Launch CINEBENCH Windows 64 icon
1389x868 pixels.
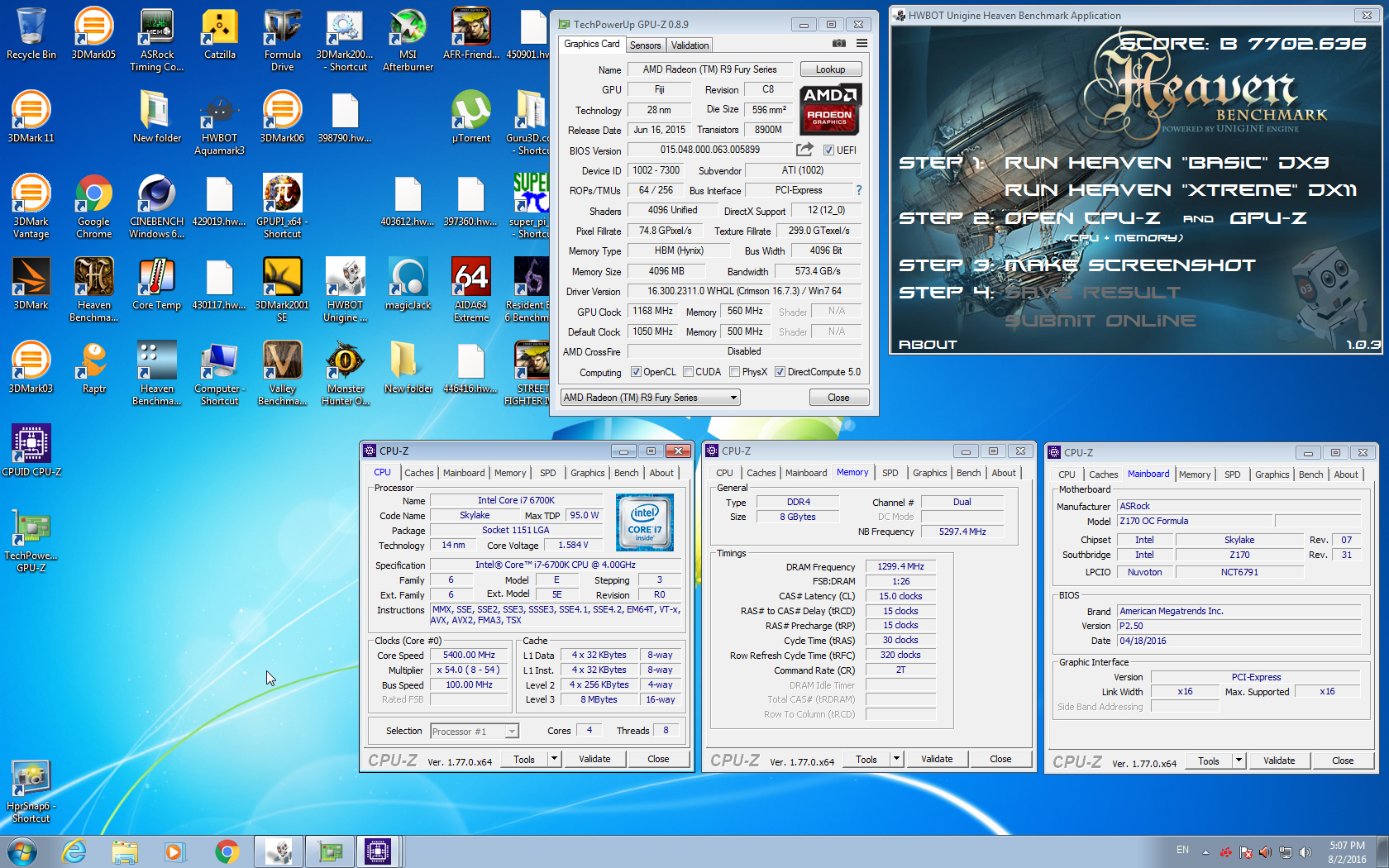(156, 207)
